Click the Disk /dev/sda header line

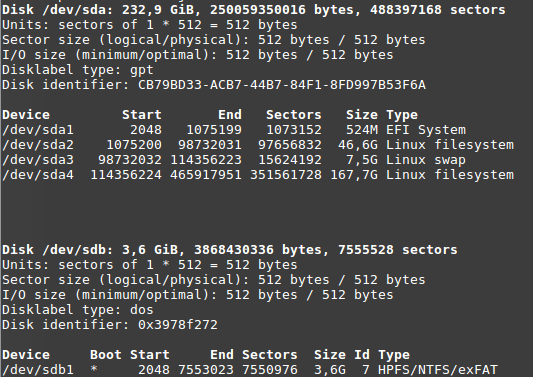tap(254, 10)
